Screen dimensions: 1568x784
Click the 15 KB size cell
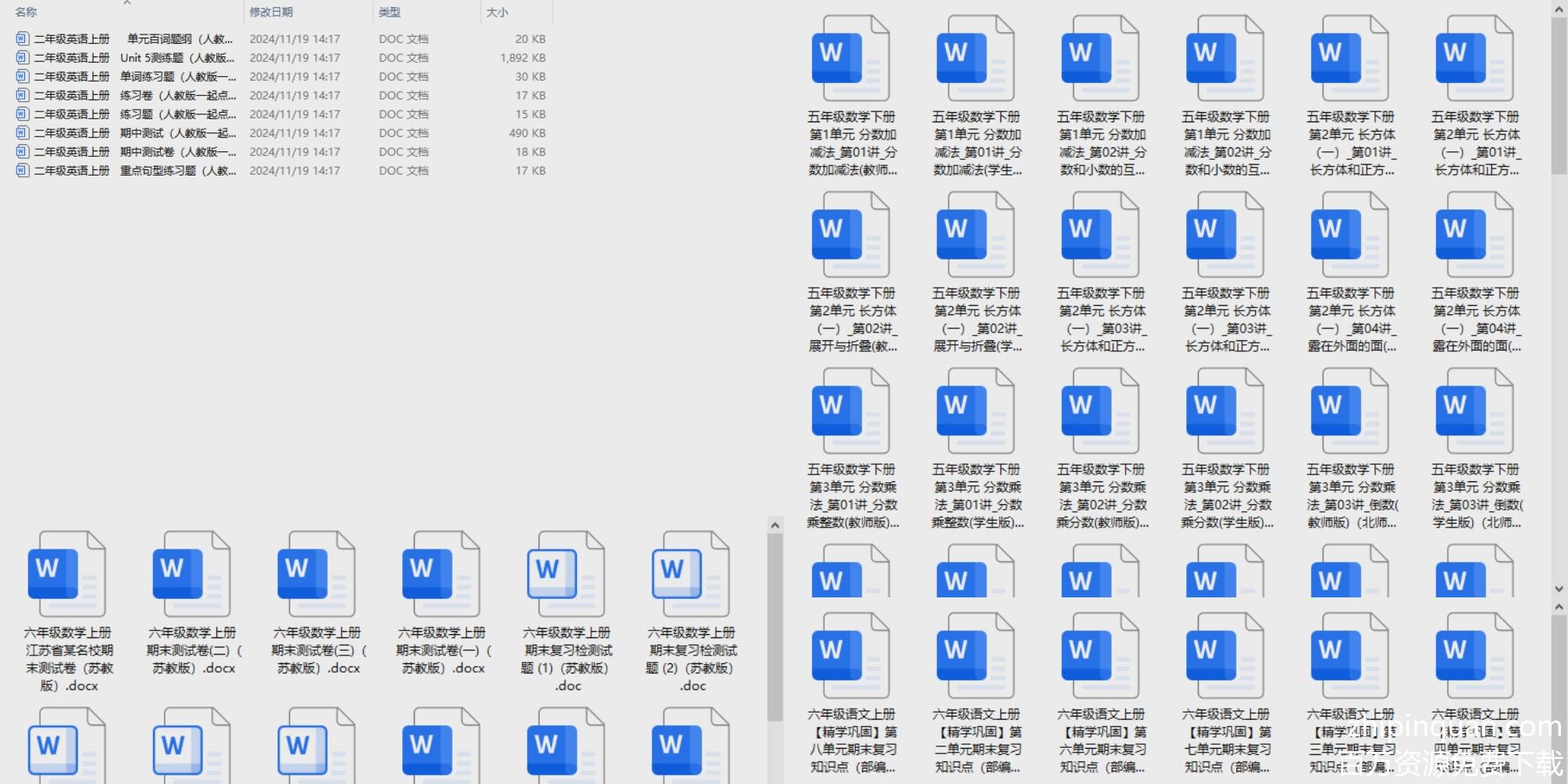click(x=531, y=114)
